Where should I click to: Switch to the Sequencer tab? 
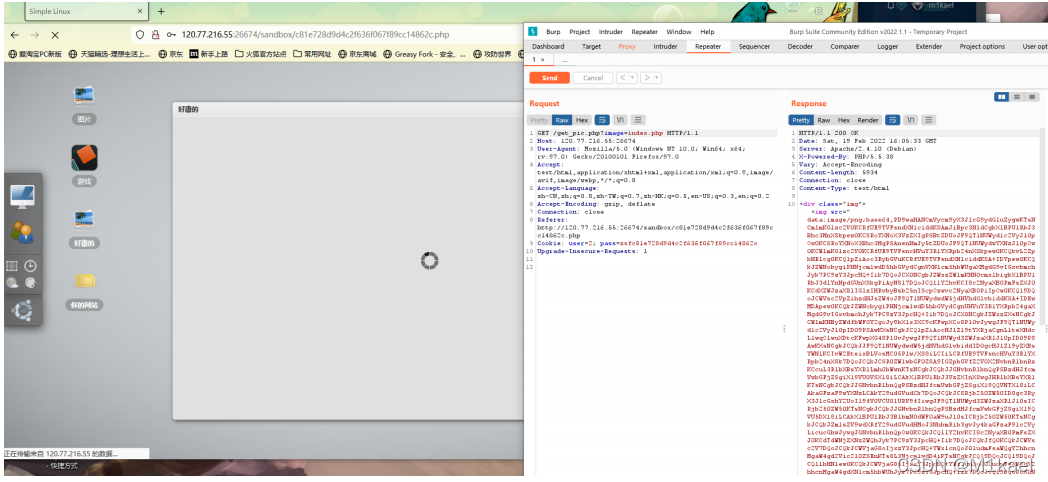(x=755, y=47)
